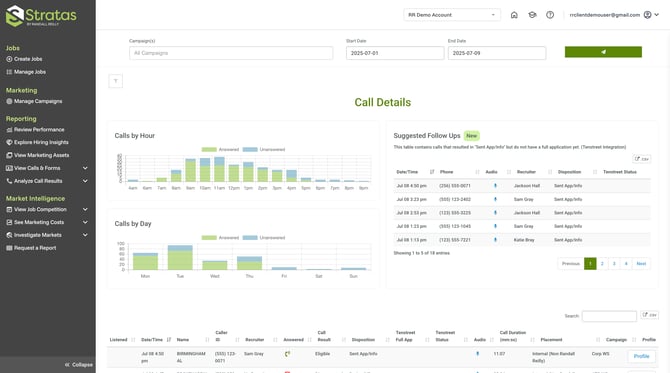Toggle Unanswered legend in Calls by Day
Image resolution: width=670 pixels, height=373 pixels.
(264, 238)
